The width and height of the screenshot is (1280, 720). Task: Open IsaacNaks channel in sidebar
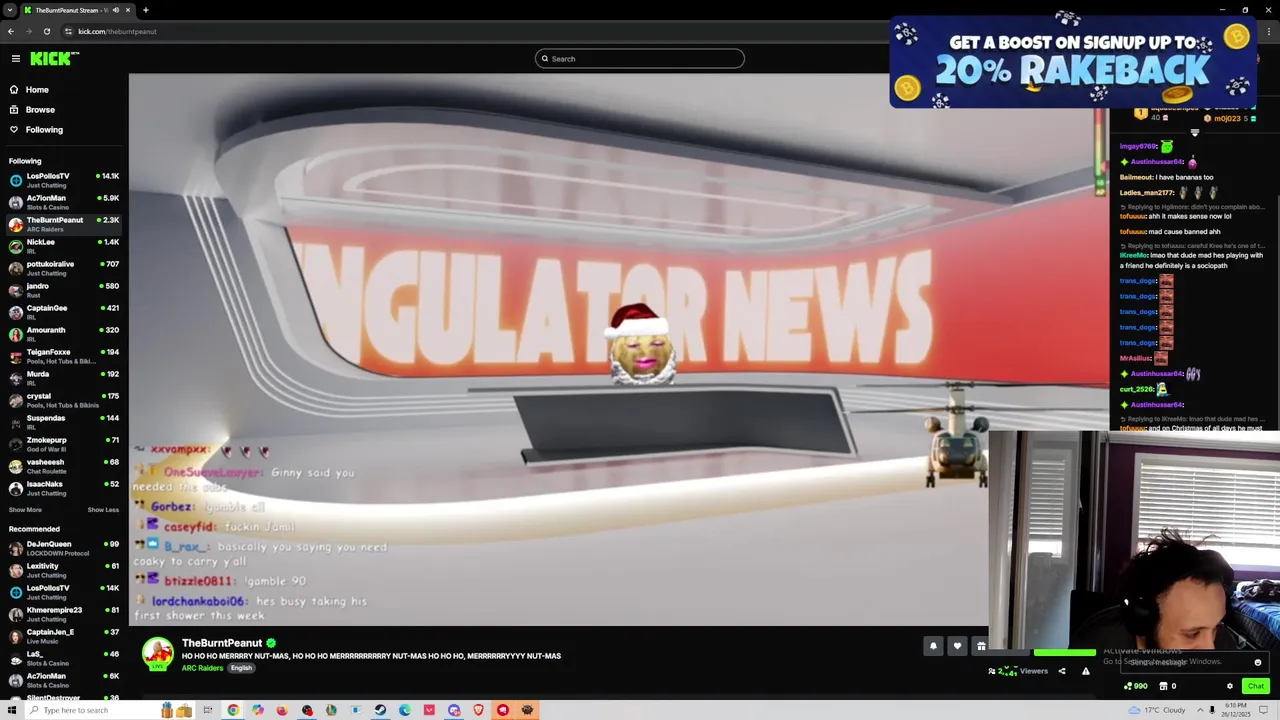point(64,488)
